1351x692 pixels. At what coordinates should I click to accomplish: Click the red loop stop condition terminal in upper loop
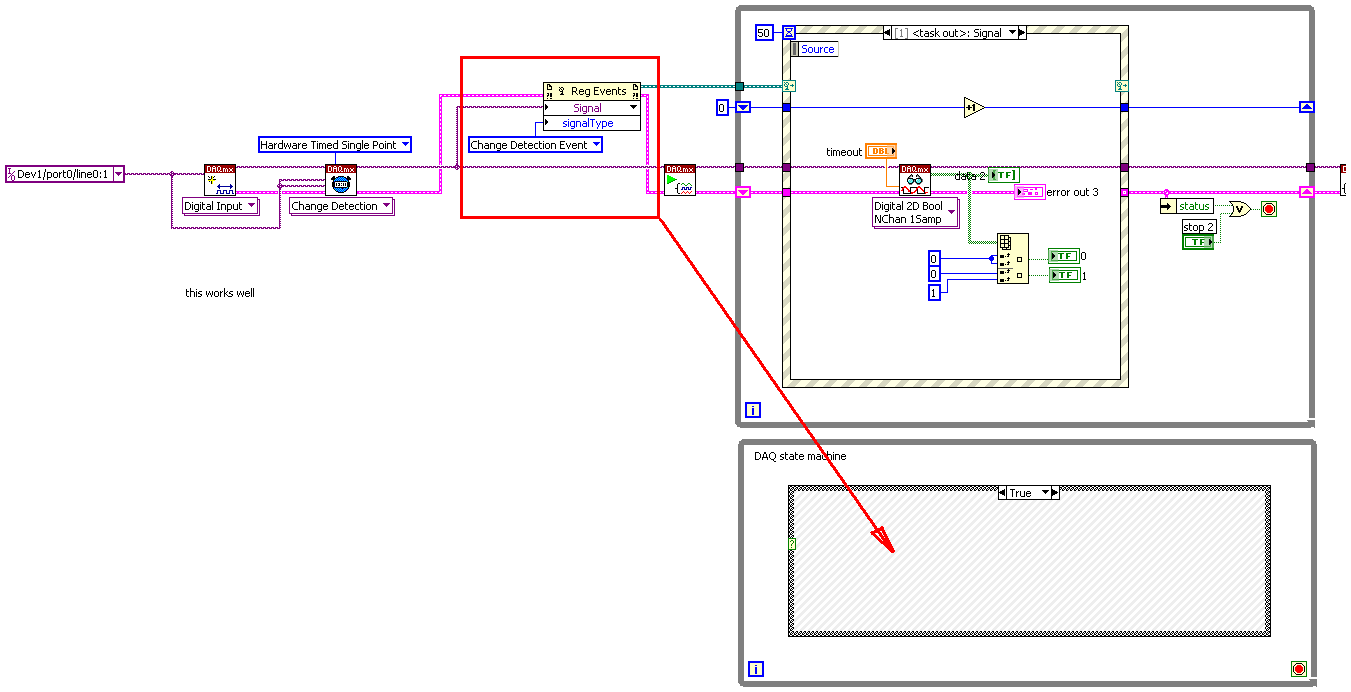[1269, 209]
